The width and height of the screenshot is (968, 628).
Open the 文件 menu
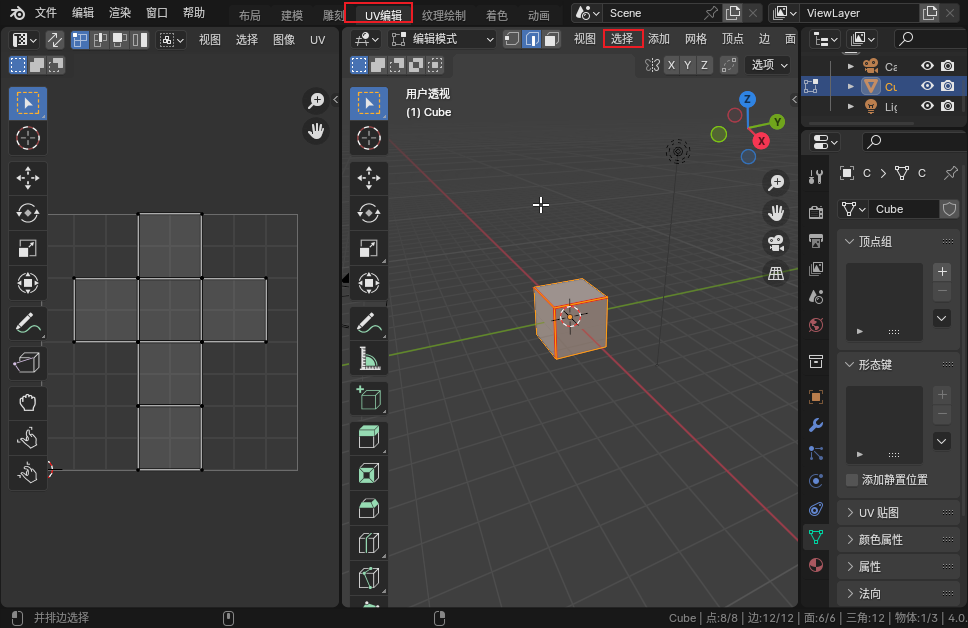pyautogui.click(x=46, y=13)
